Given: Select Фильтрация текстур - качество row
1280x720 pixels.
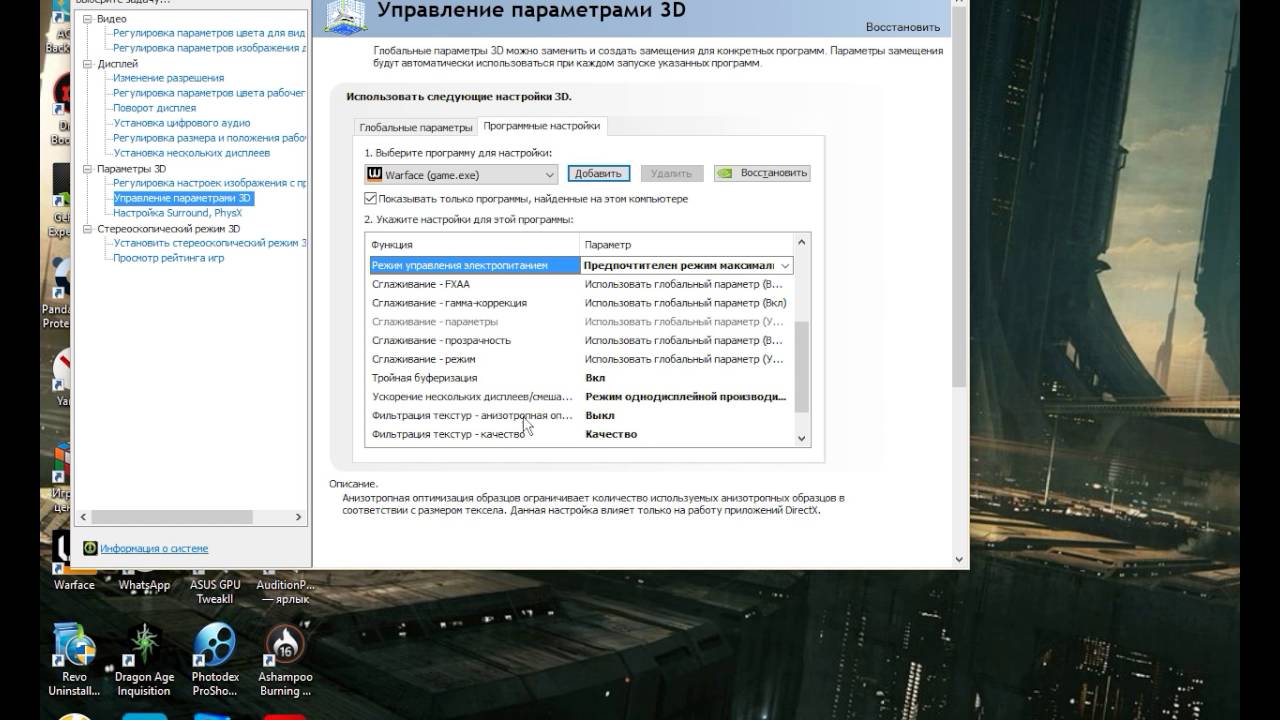Looking at the screenshot, I should (x=579, y=434).
